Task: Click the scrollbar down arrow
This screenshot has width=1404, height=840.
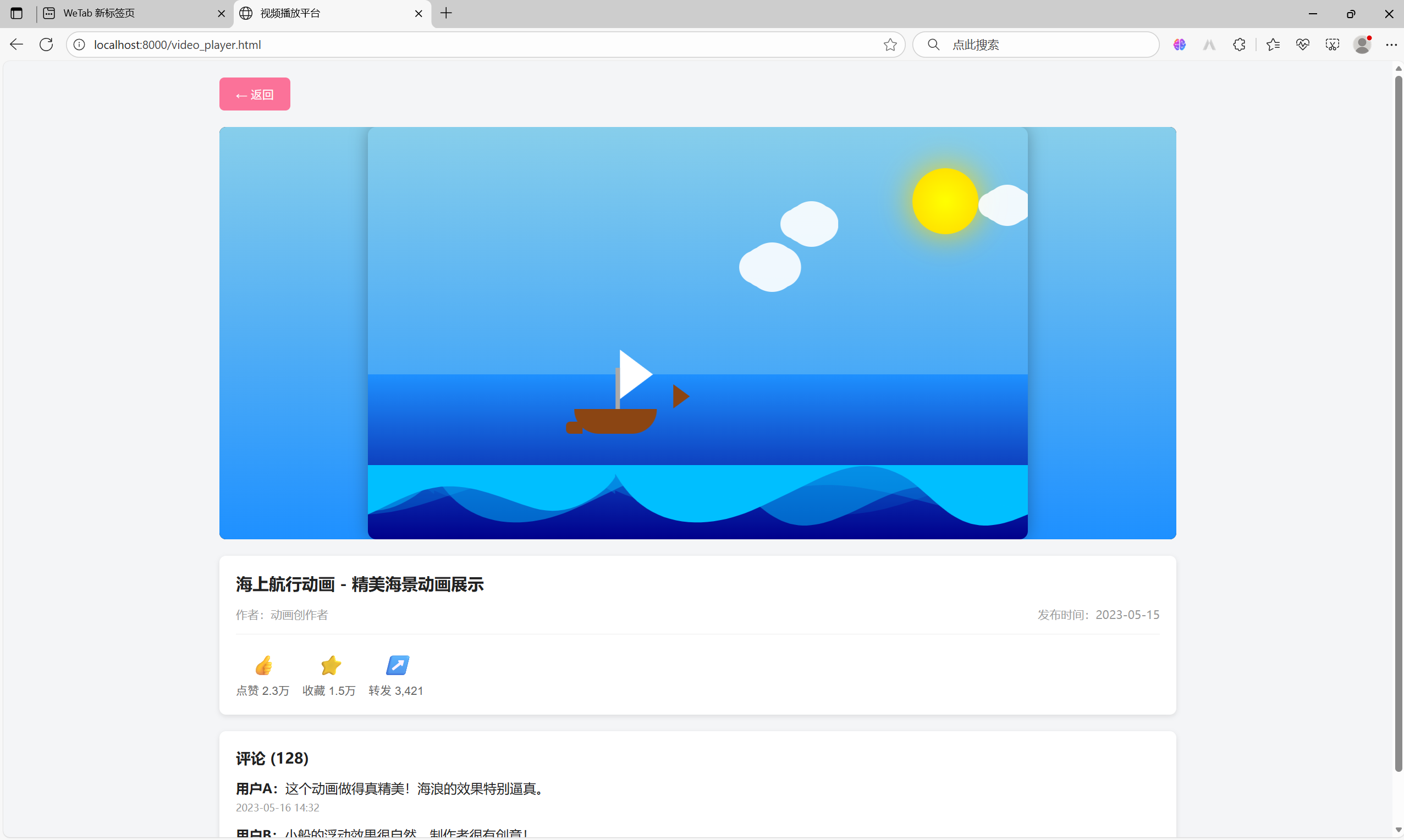Action: click(1398, 828)
